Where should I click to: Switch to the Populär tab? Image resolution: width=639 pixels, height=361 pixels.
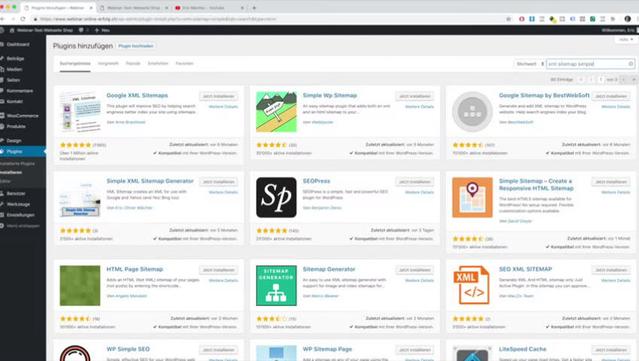click(x=133, y=64)
